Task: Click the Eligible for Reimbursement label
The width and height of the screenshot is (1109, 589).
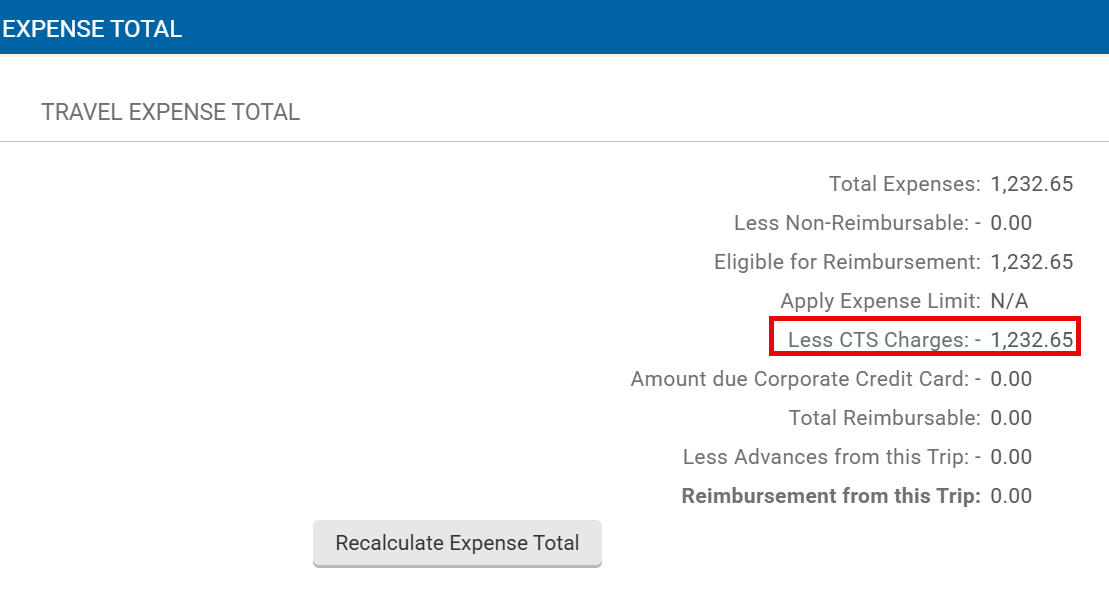Action: coord(847,262)
